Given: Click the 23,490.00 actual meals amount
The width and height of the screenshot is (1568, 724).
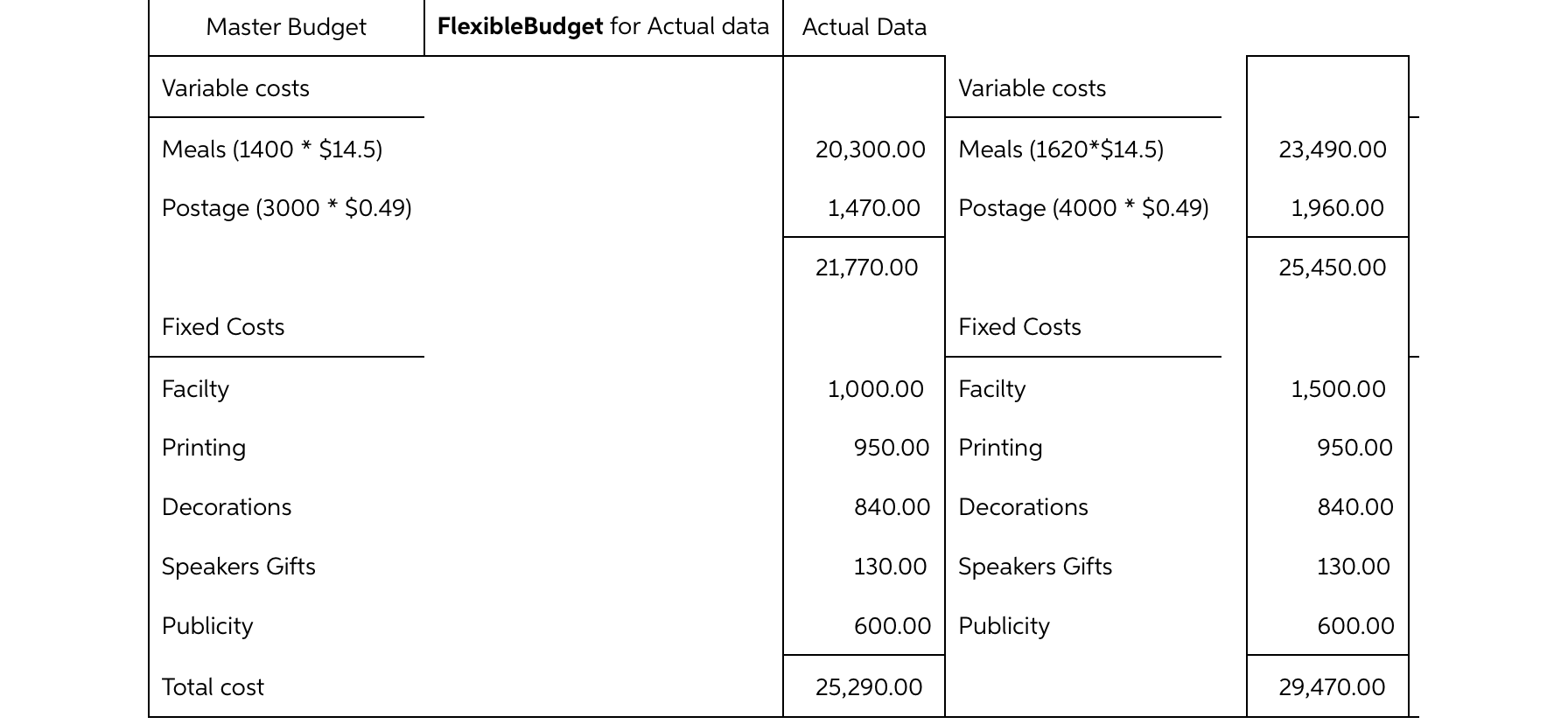Looking at the screenshot, I should (1333, 150).
